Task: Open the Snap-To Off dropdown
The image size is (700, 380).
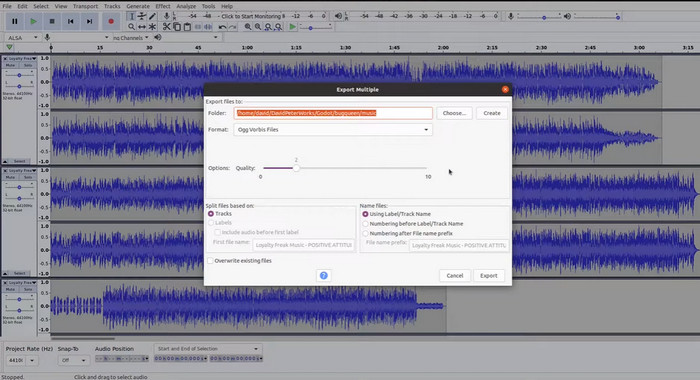Action: pyautogui.click(x=73, y=360)
